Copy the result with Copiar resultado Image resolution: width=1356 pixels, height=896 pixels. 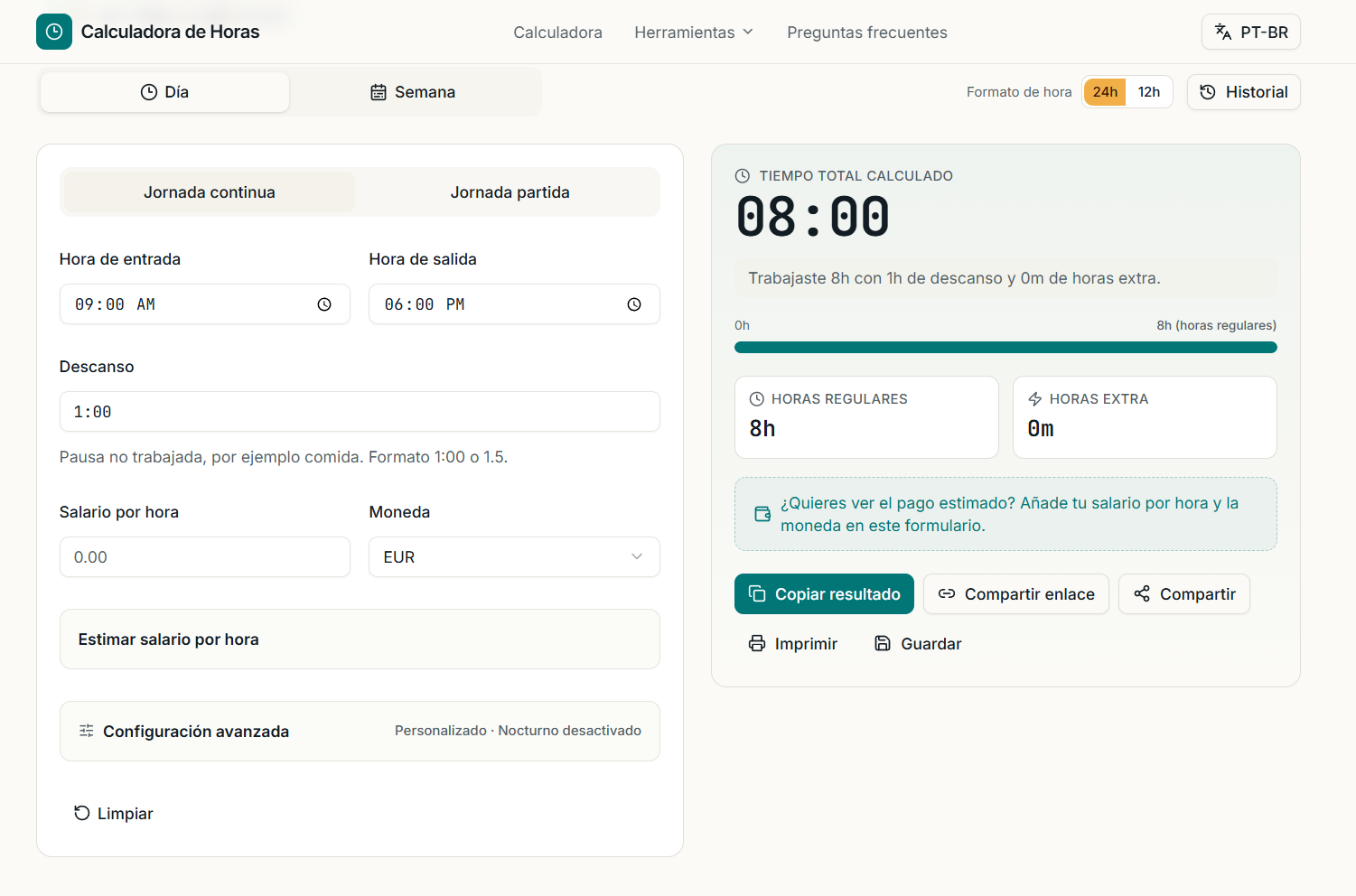824,593
